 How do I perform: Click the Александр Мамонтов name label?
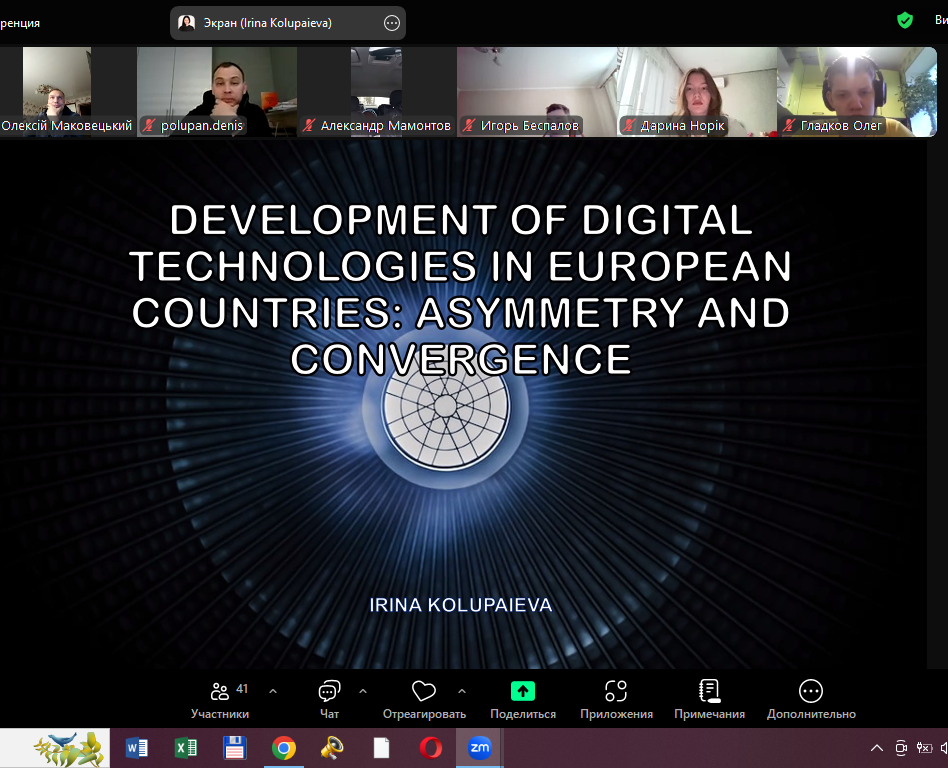click(385, 126)
